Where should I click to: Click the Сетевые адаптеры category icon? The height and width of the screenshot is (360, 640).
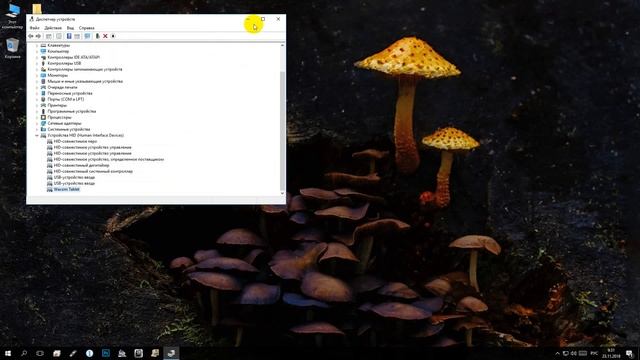click(x=43, y=123)
